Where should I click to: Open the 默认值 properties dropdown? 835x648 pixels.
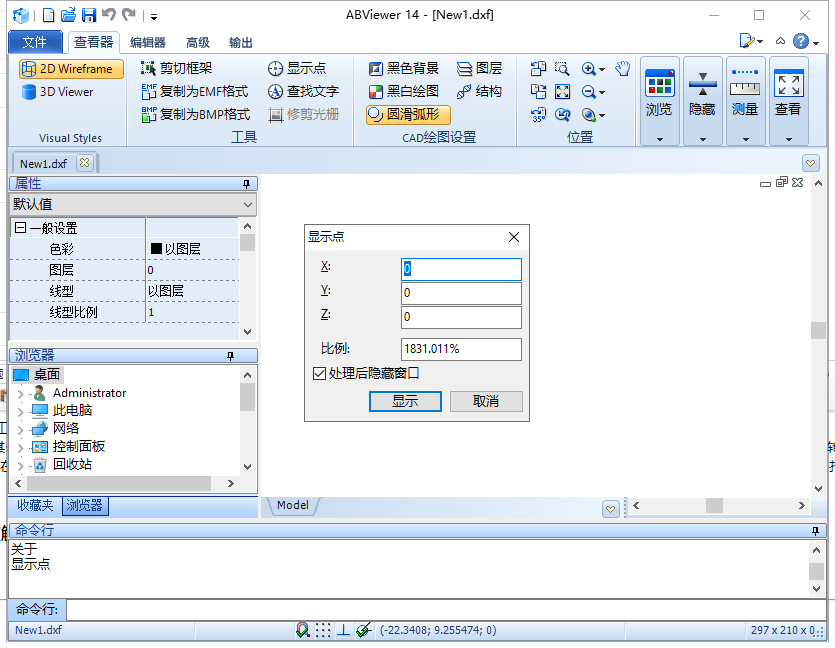(x=245, y=204)
